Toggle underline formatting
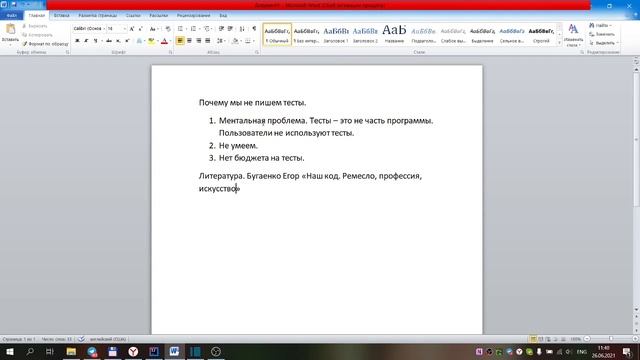Screen dimensions: 640x360 96,41
